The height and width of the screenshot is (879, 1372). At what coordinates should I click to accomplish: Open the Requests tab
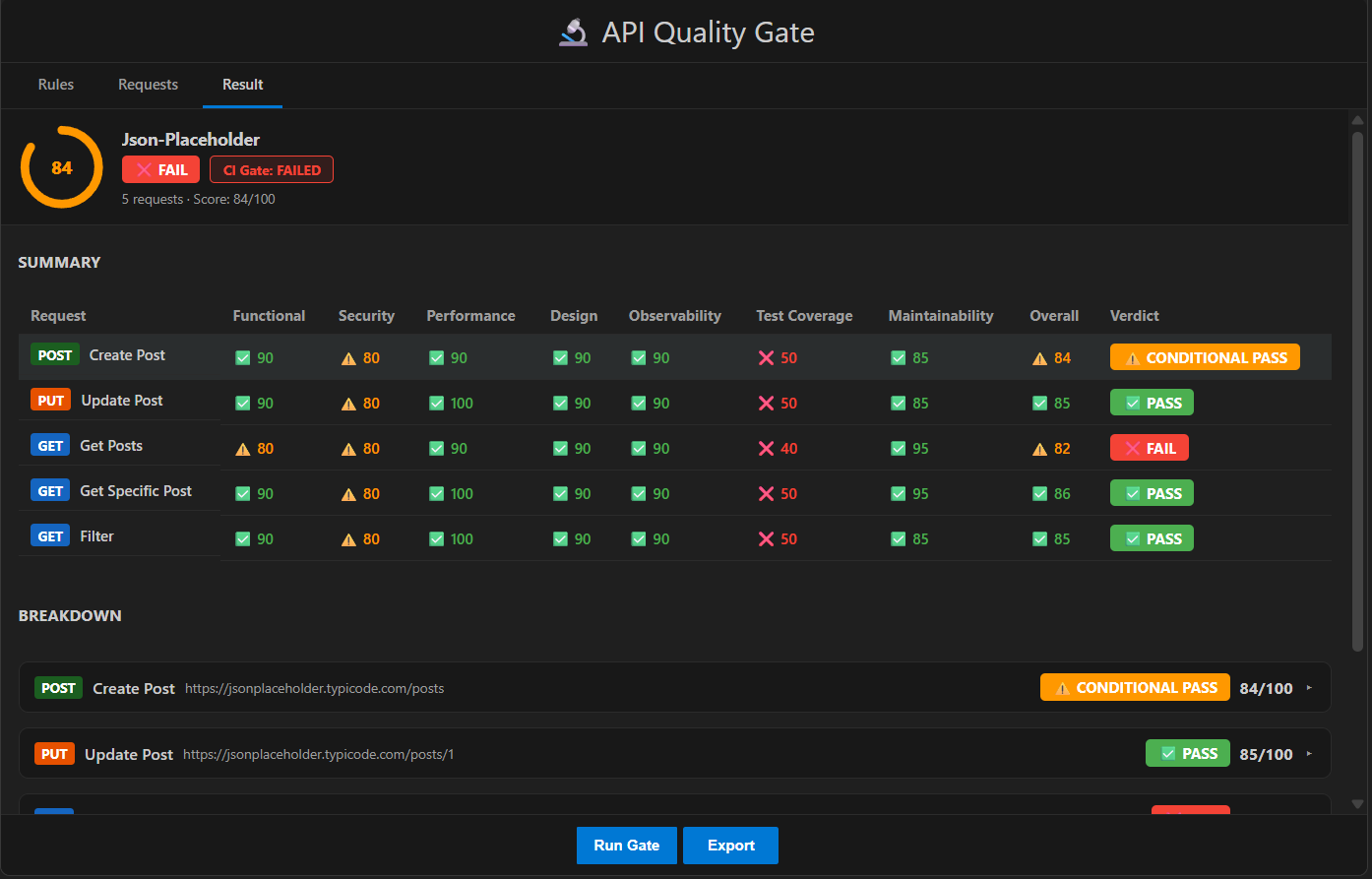[148, 85]
